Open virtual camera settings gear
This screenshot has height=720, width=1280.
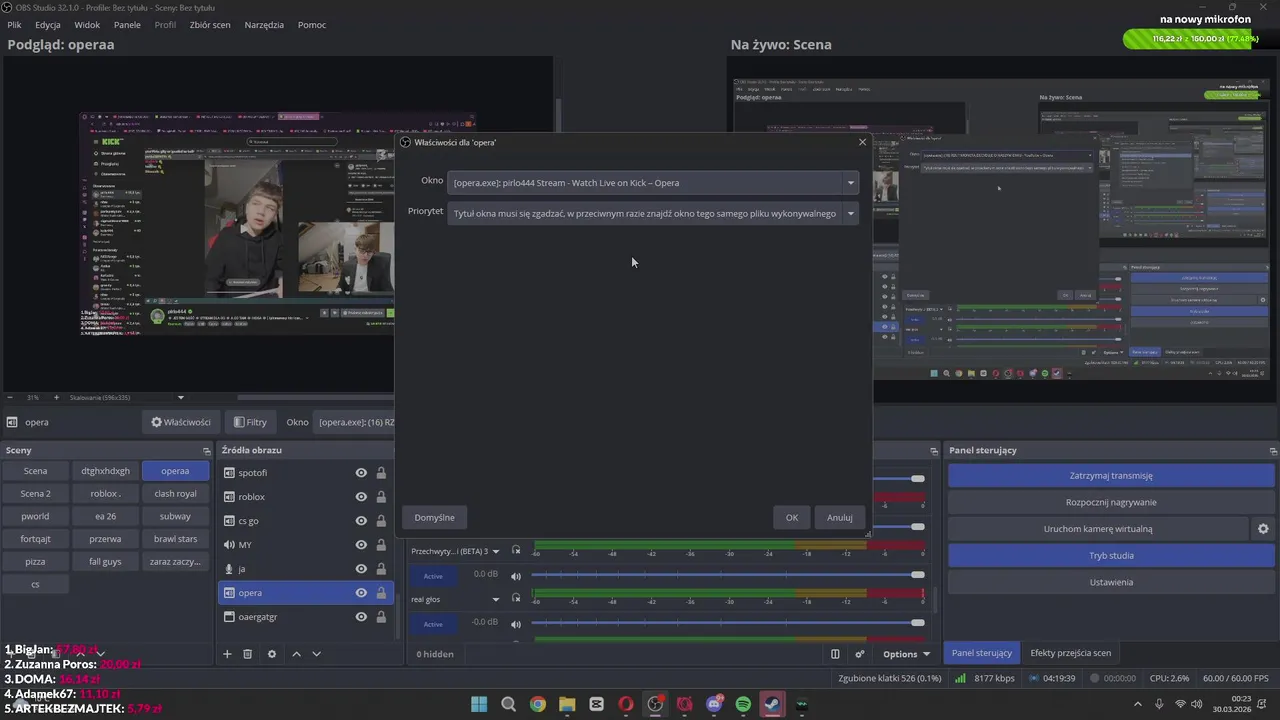point(1263,529)
